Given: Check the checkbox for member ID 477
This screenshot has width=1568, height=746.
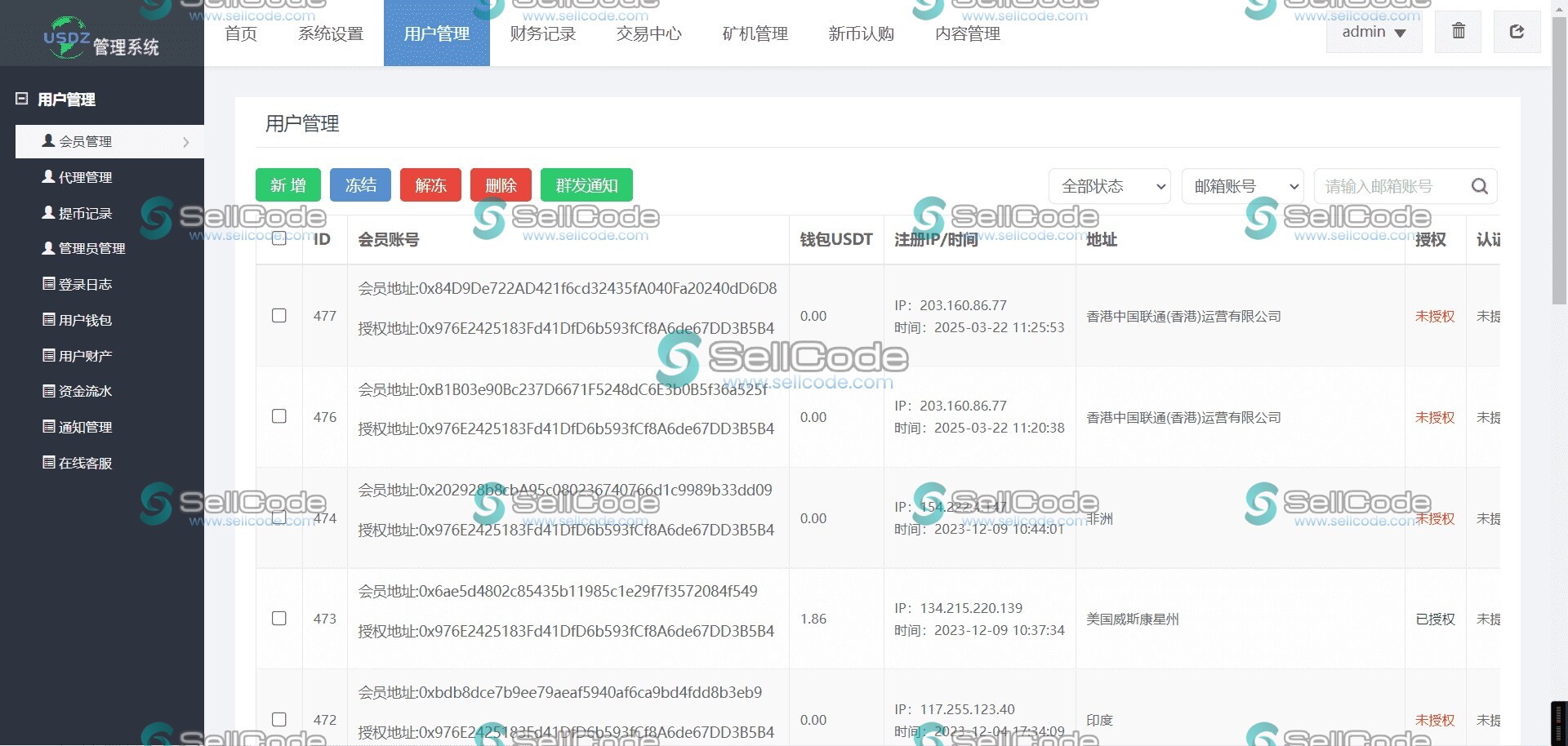Looking at the screenshot, I should pos(278,315).
